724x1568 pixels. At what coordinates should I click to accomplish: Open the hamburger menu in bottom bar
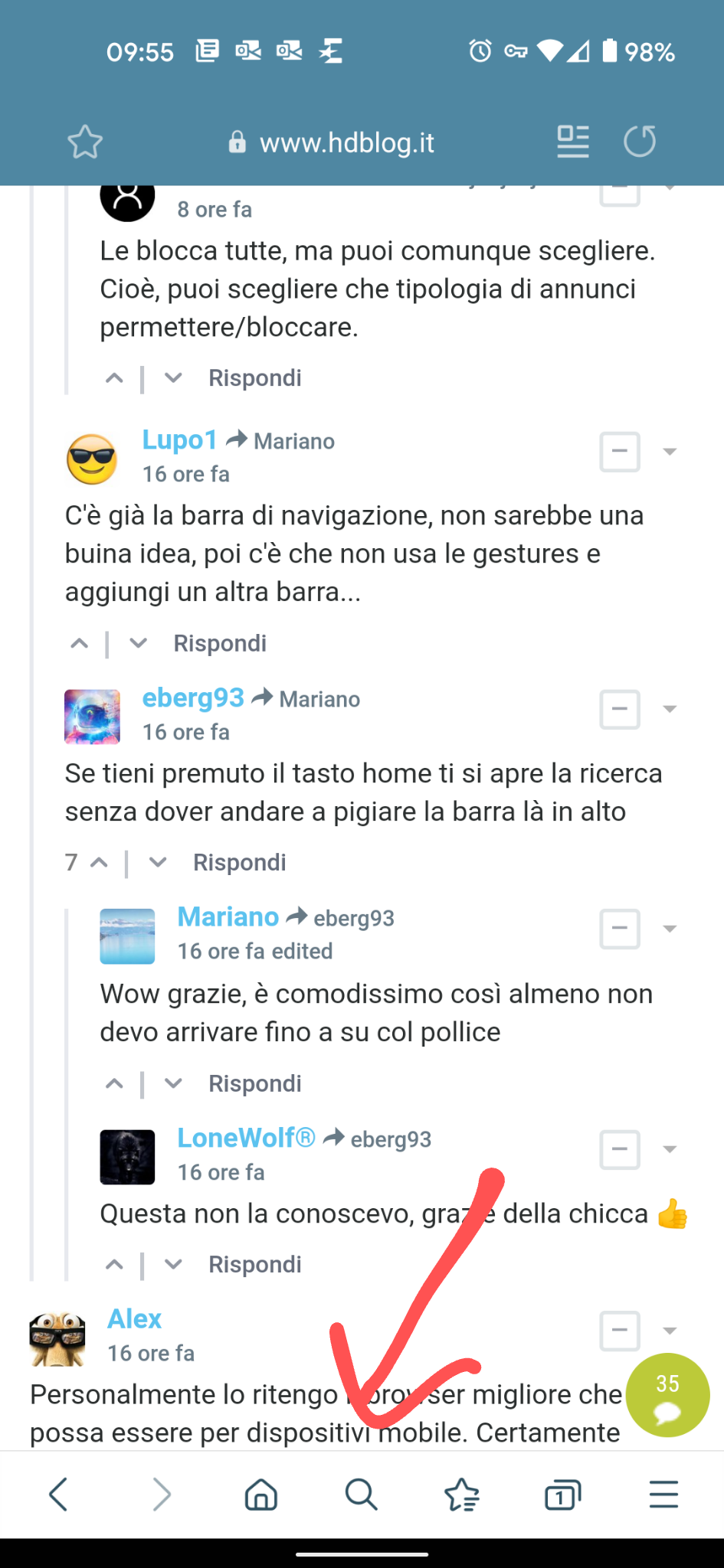[x=663, y=1494]
